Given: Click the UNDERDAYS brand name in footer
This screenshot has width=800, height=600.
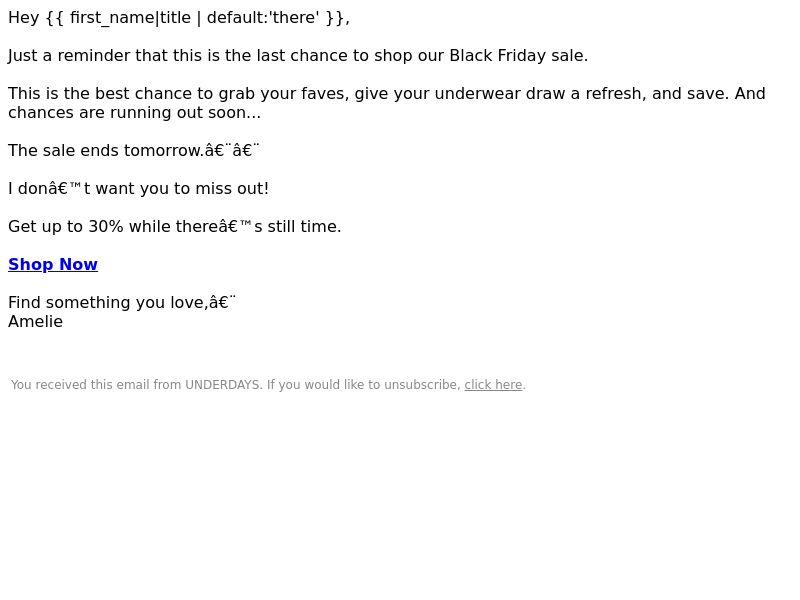Looking at the screenshot, I should [x=222, y=385].
